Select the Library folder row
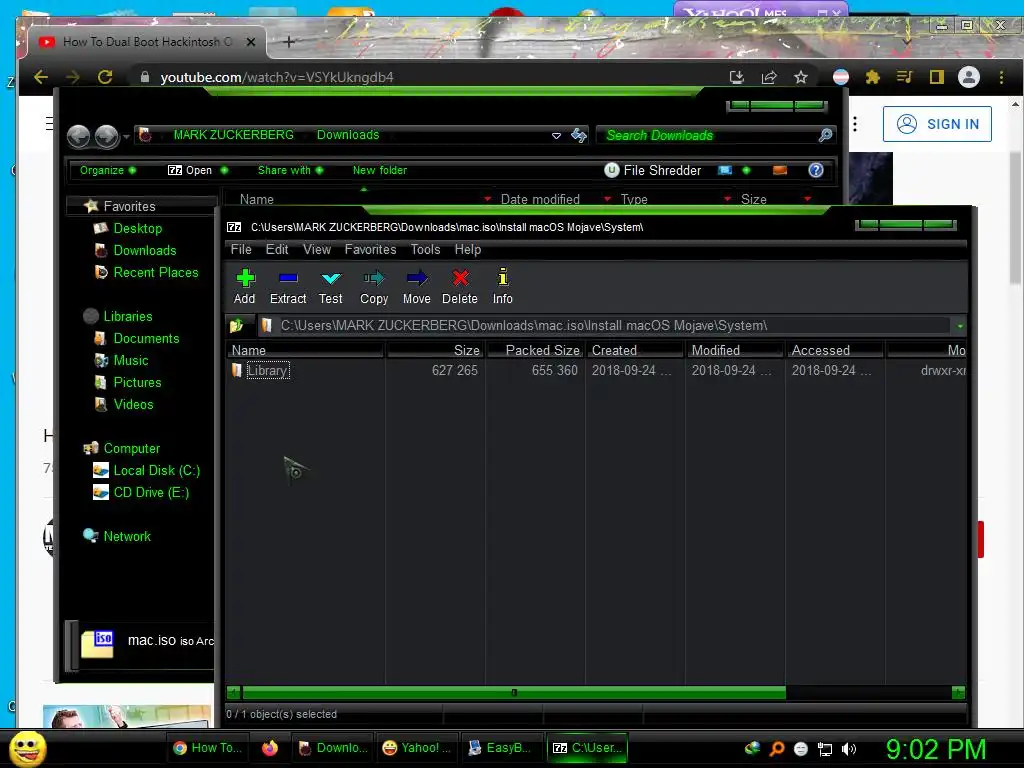Screen dimensions: 1024x768 pyautogui.click(x=596, y=370)
